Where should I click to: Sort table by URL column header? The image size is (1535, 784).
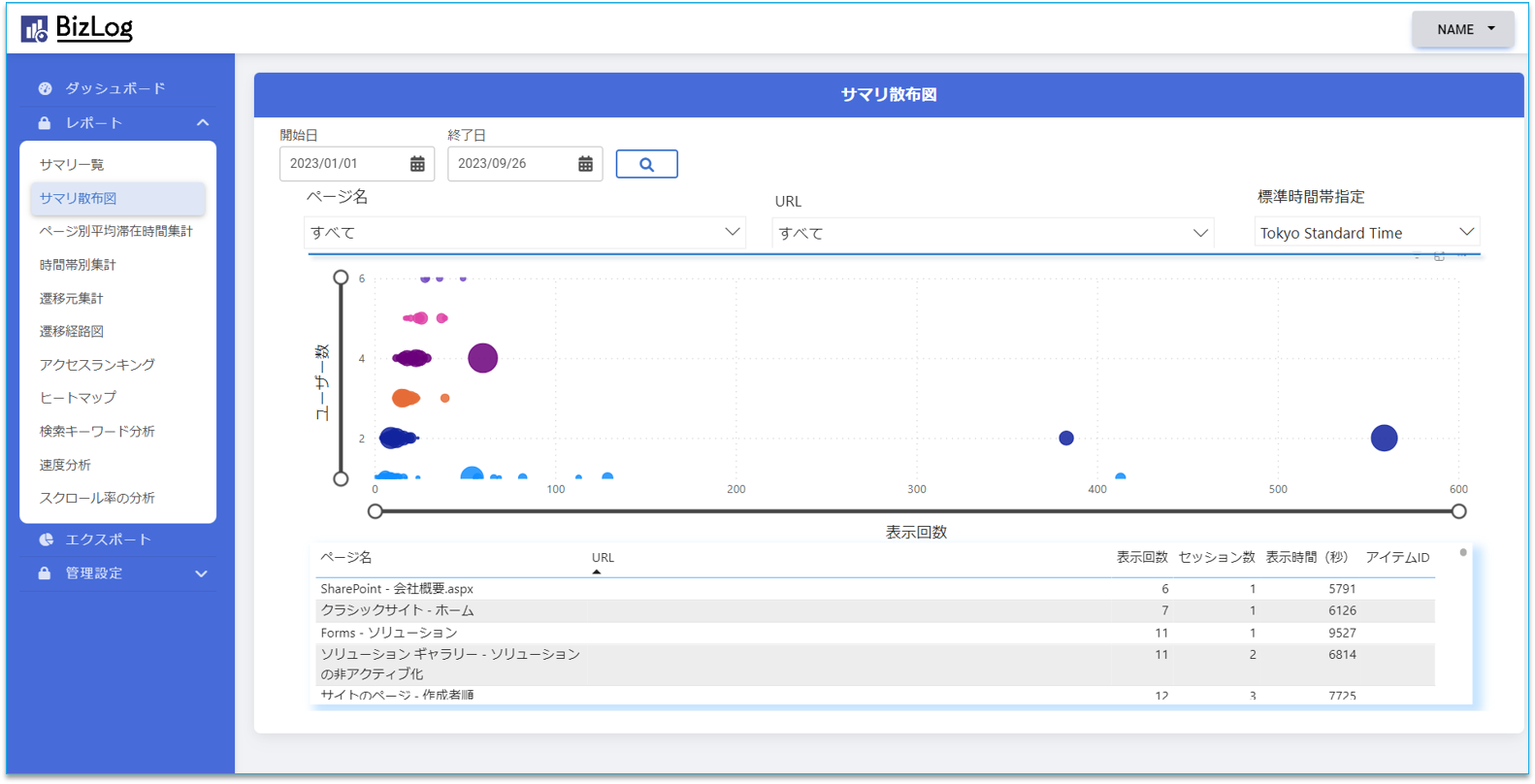pyautogui.click(x=603, y=558)
